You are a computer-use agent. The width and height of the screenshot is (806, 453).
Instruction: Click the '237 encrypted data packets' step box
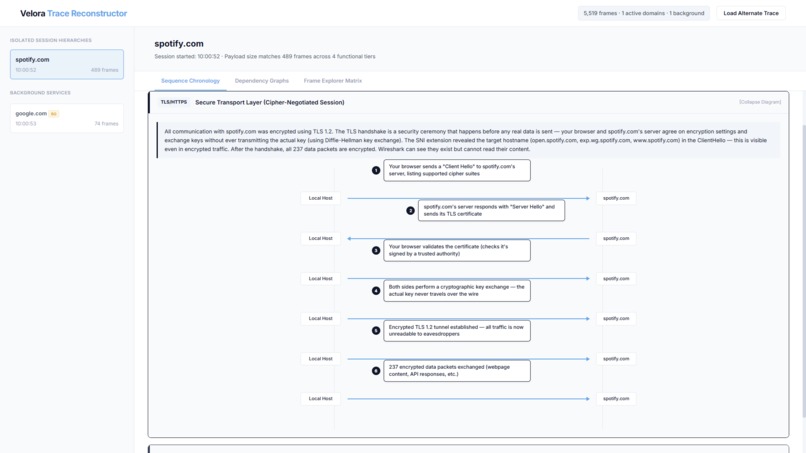click(457, 371)
